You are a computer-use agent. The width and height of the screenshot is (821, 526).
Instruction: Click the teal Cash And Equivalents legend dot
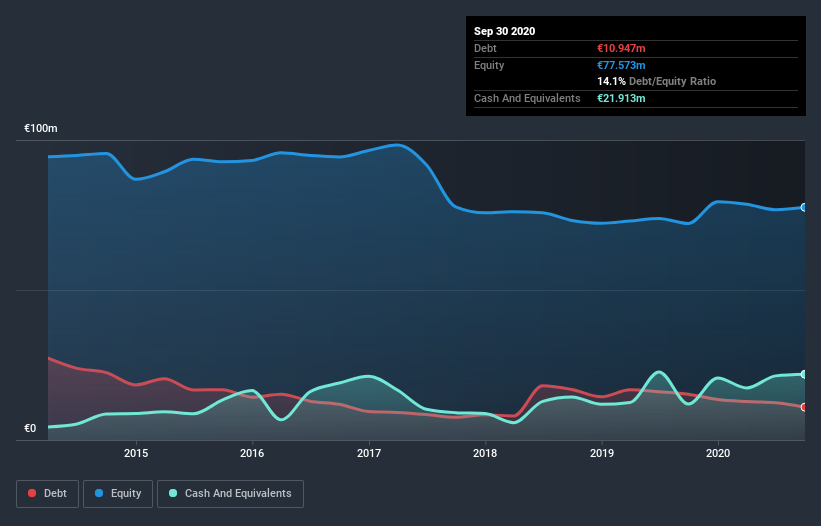pyautogui.click(x=173, y=493)
